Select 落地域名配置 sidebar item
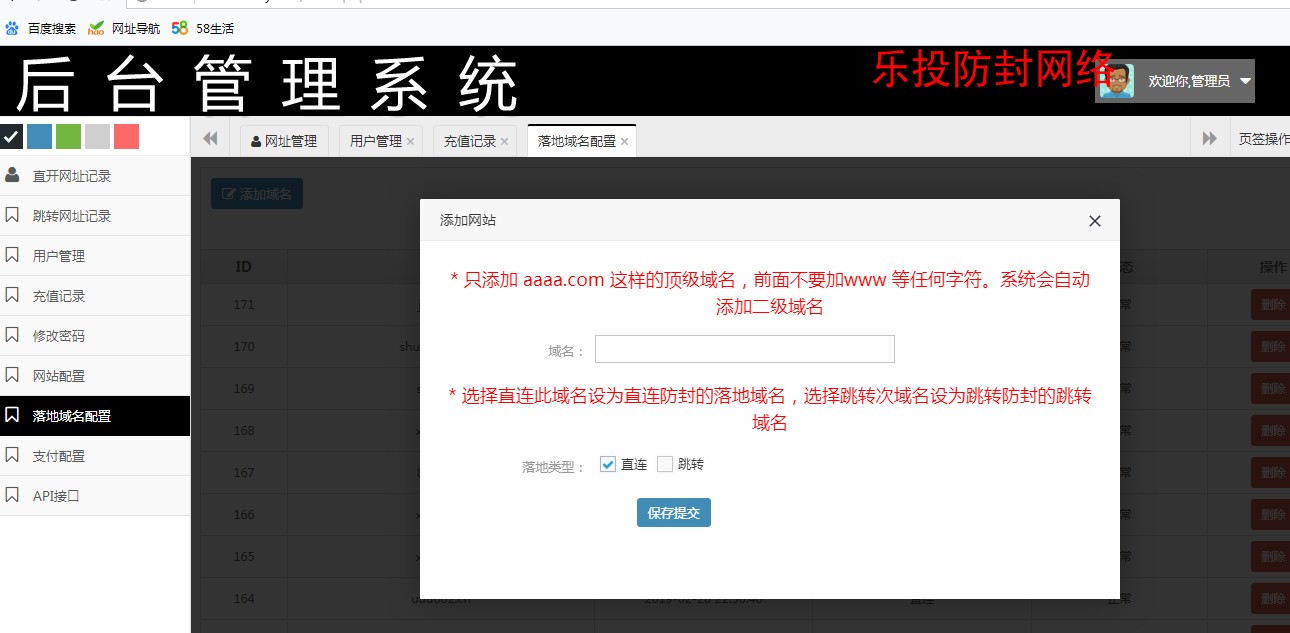 [95, 416]
